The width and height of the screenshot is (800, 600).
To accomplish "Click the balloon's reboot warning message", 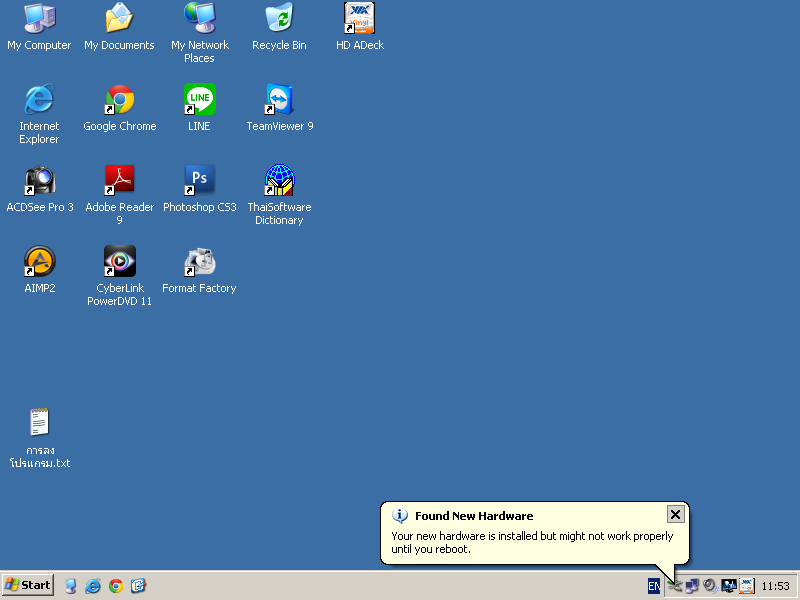I will click(532, 542).
